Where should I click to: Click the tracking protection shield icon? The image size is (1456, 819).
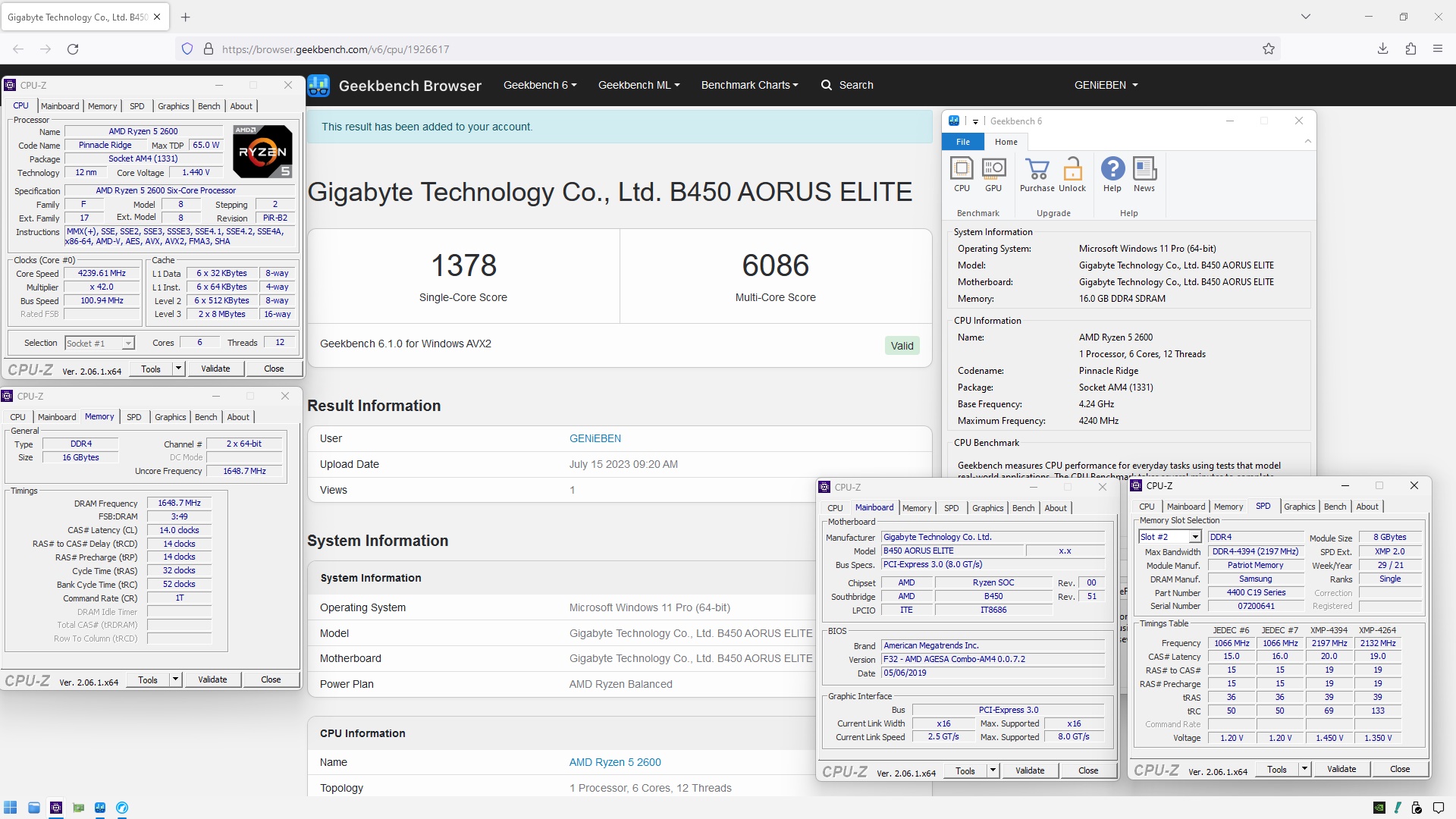187,49
